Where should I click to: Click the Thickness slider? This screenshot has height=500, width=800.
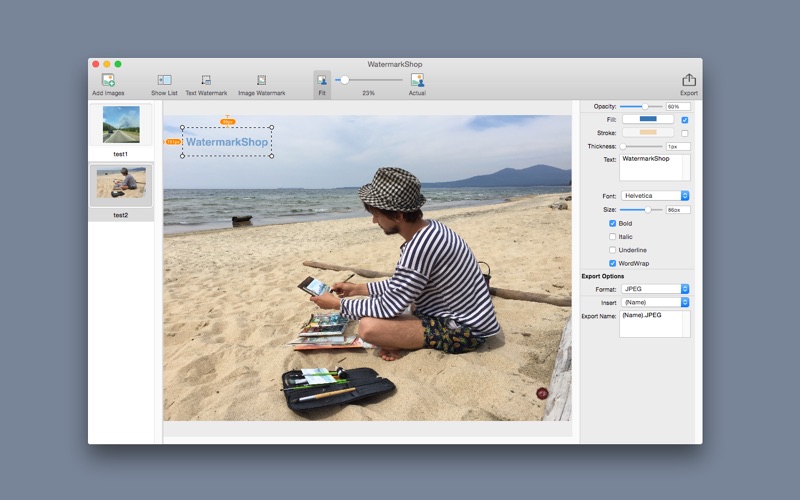click(x=641, y=146)
